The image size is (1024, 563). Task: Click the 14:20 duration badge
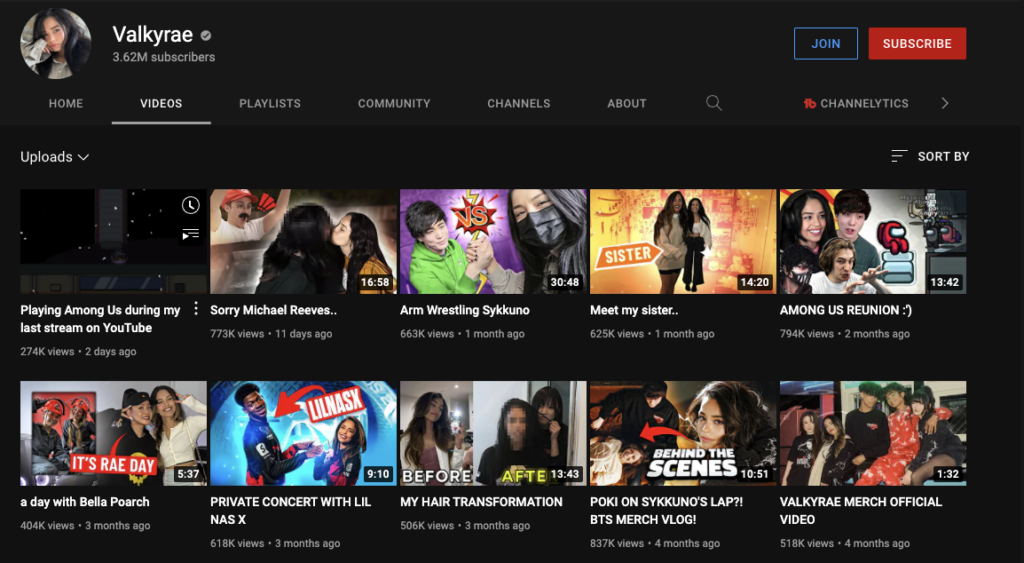pos(754,282)
